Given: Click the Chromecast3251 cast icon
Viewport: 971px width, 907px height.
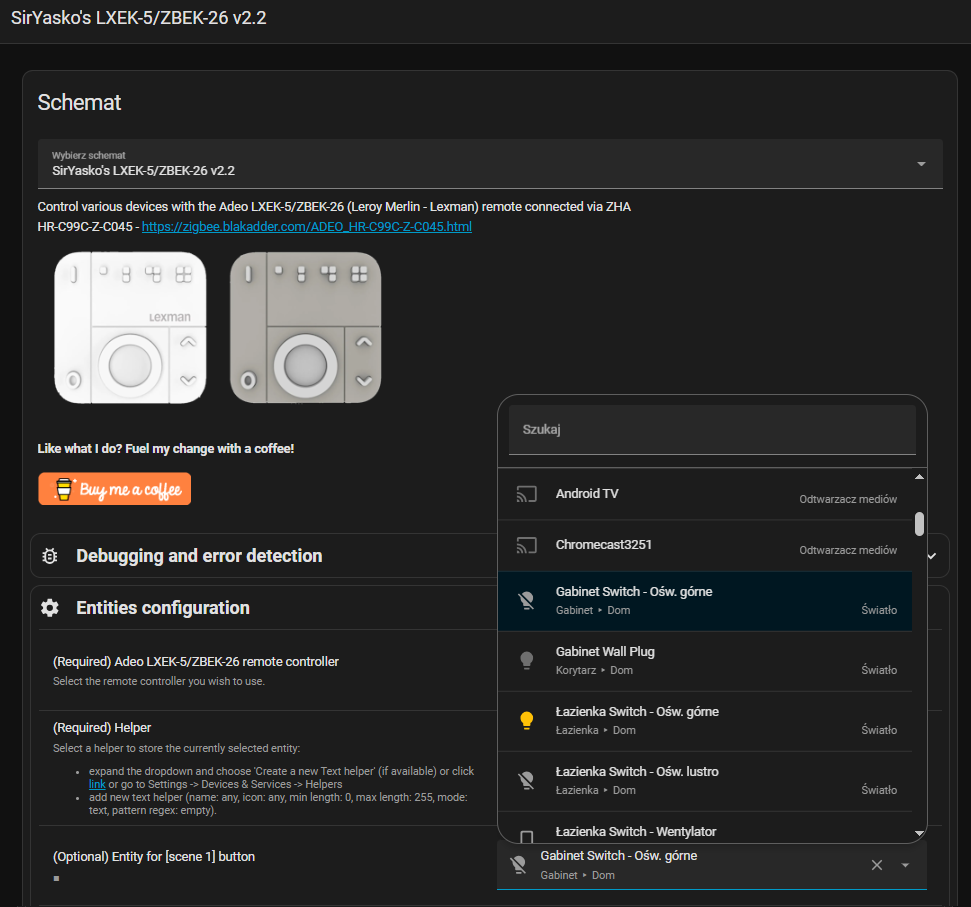Looking at the screenshot, I should pos(526,546).
